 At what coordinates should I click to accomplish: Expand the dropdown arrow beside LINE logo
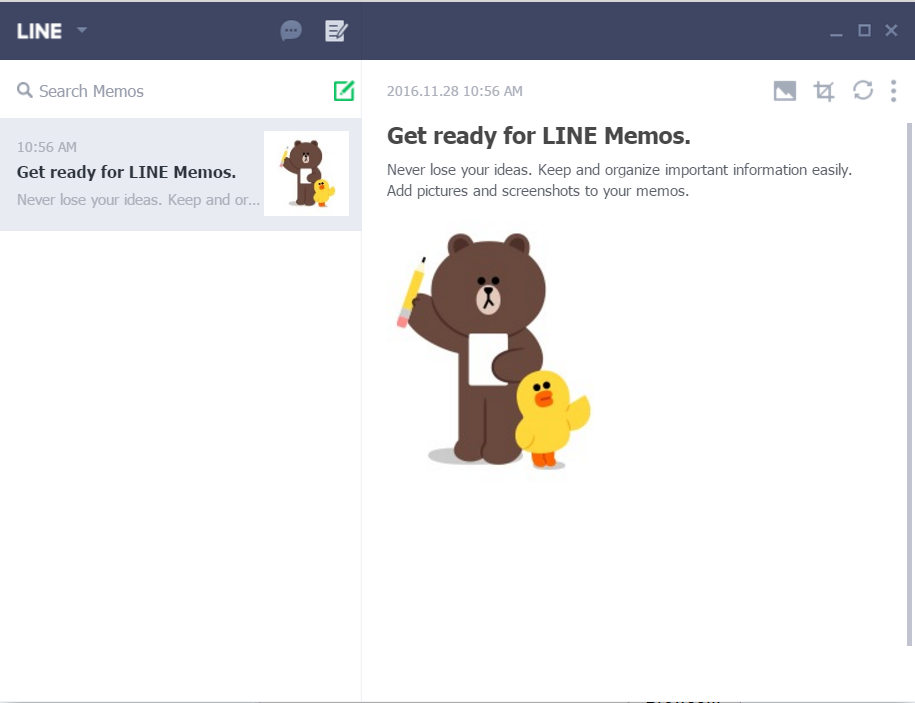coord(82,30)
